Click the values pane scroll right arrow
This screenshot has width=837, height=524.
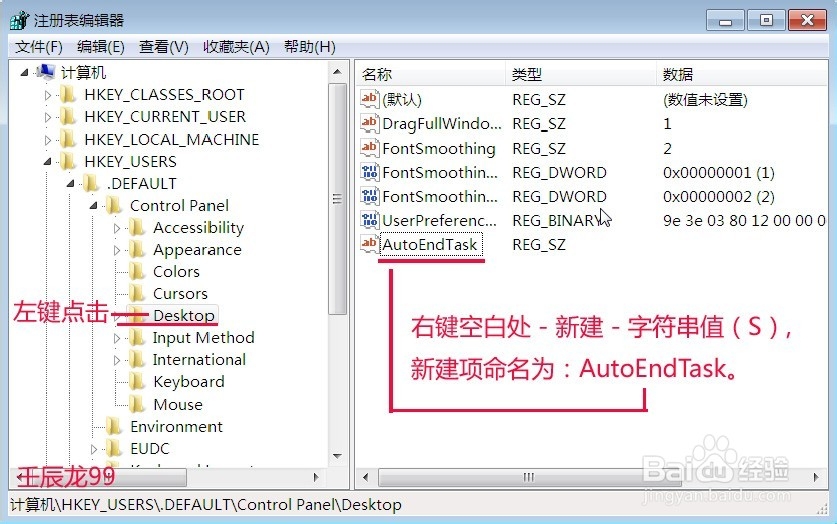pyautogui.click(x=816, y=477)
